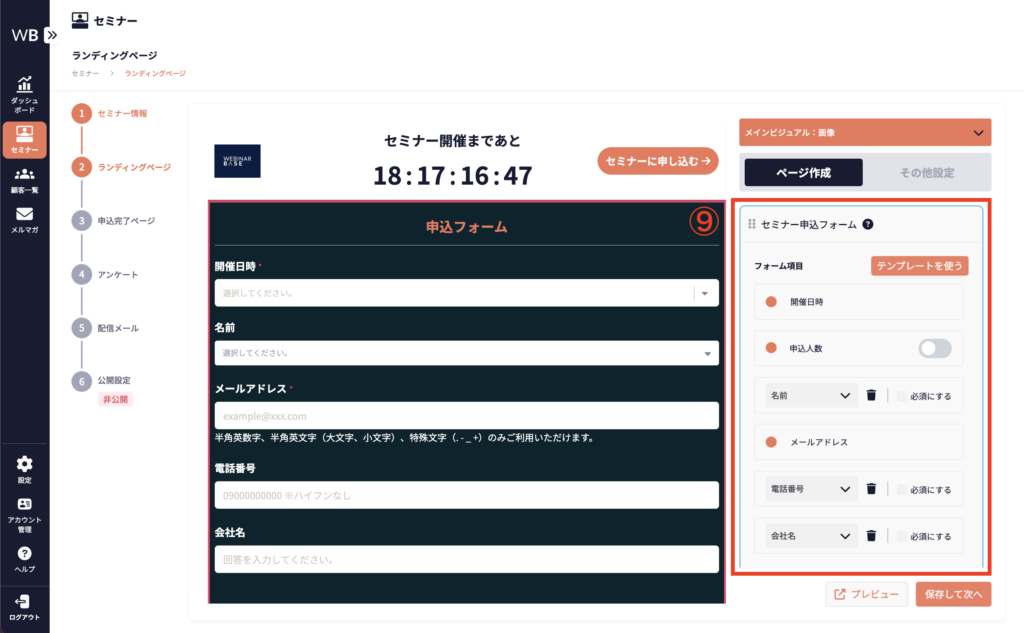Open the mail magazine envelope icon

coord(24,214)
